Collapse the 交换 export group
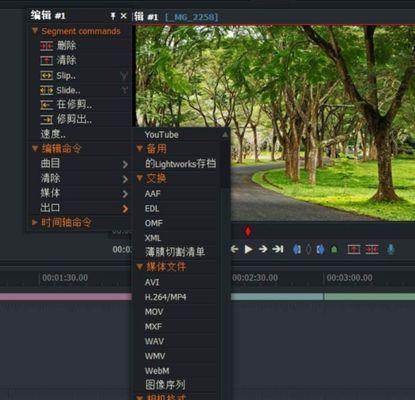 tap(140, 178)
